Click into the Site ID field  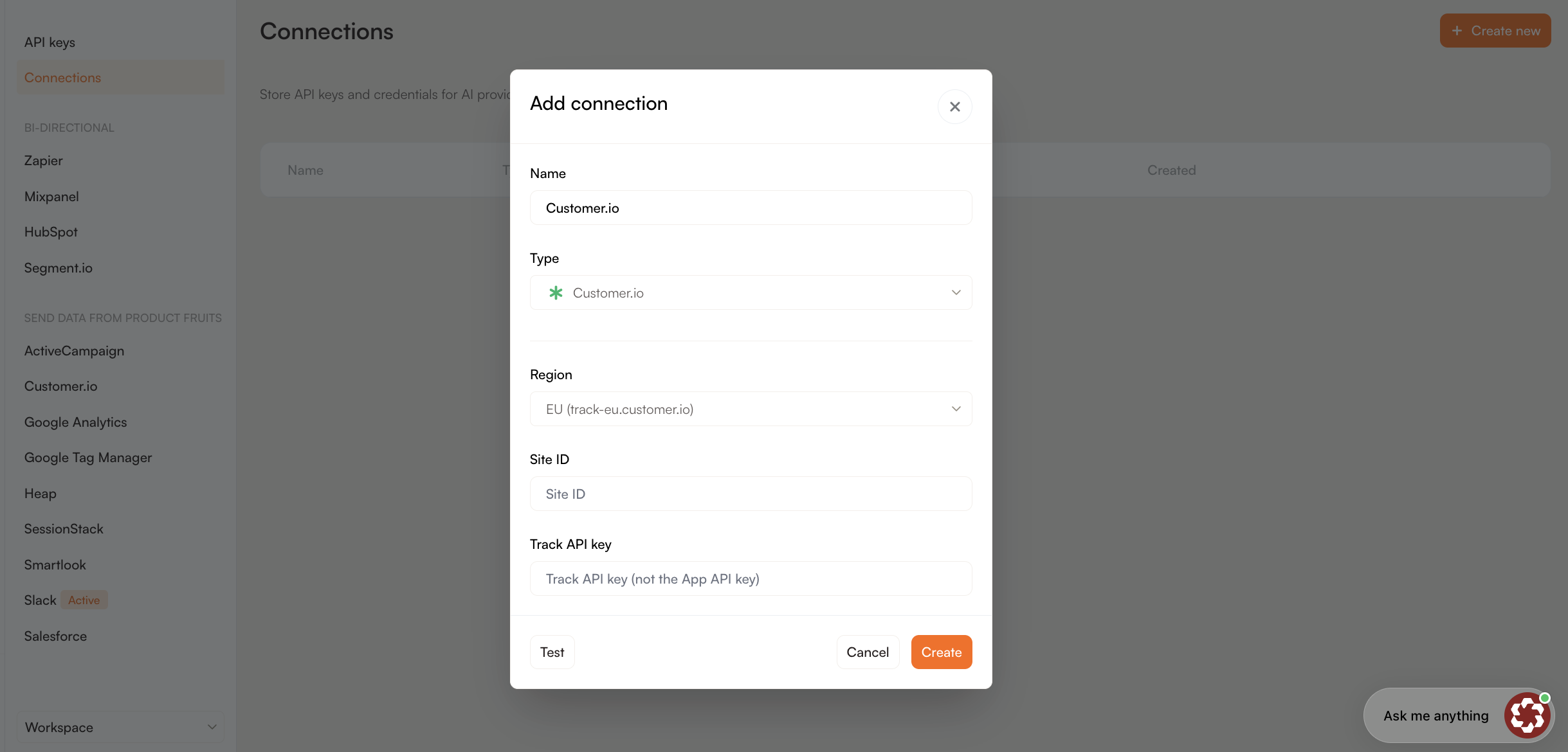[751, 494]
